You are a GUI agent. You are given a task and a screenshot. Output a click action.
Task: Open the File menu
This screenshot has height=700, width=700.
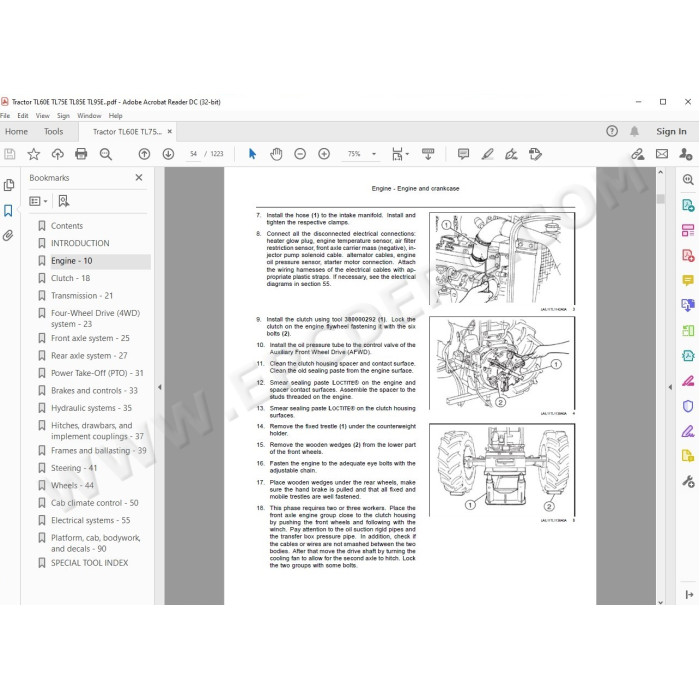(5, 116)
